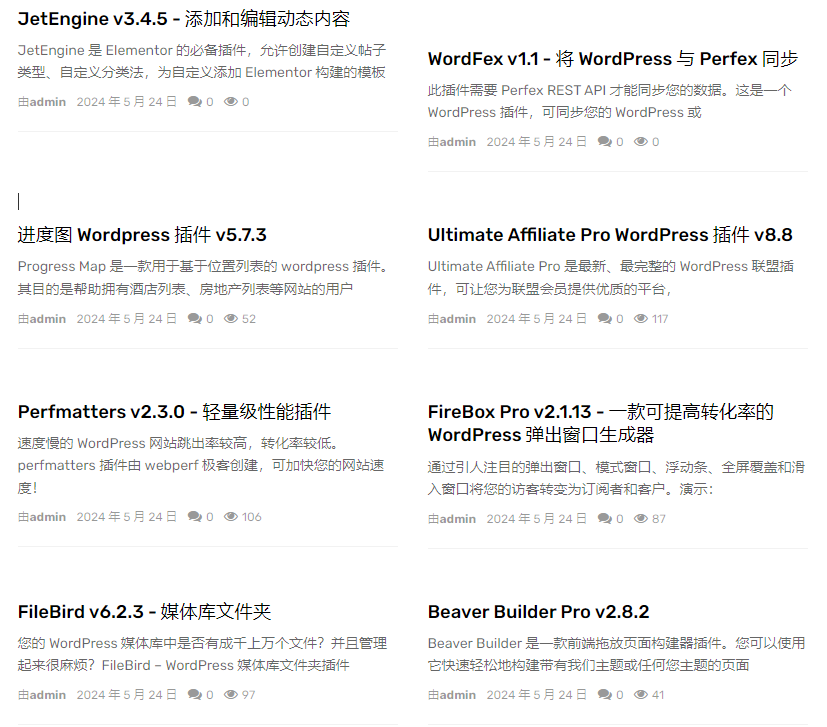Click the eye icon showing 41 views

641,694
